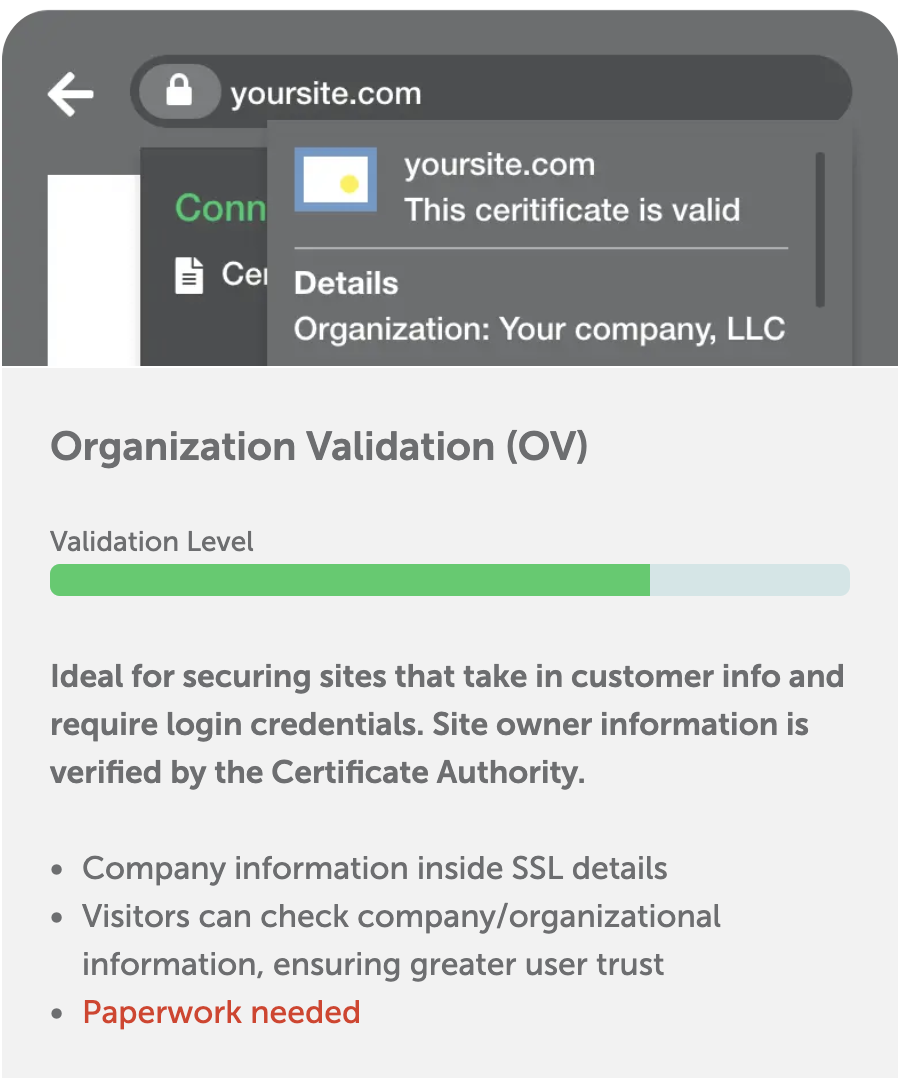Click the red "Paperwork needed" text

(221, 1012)
